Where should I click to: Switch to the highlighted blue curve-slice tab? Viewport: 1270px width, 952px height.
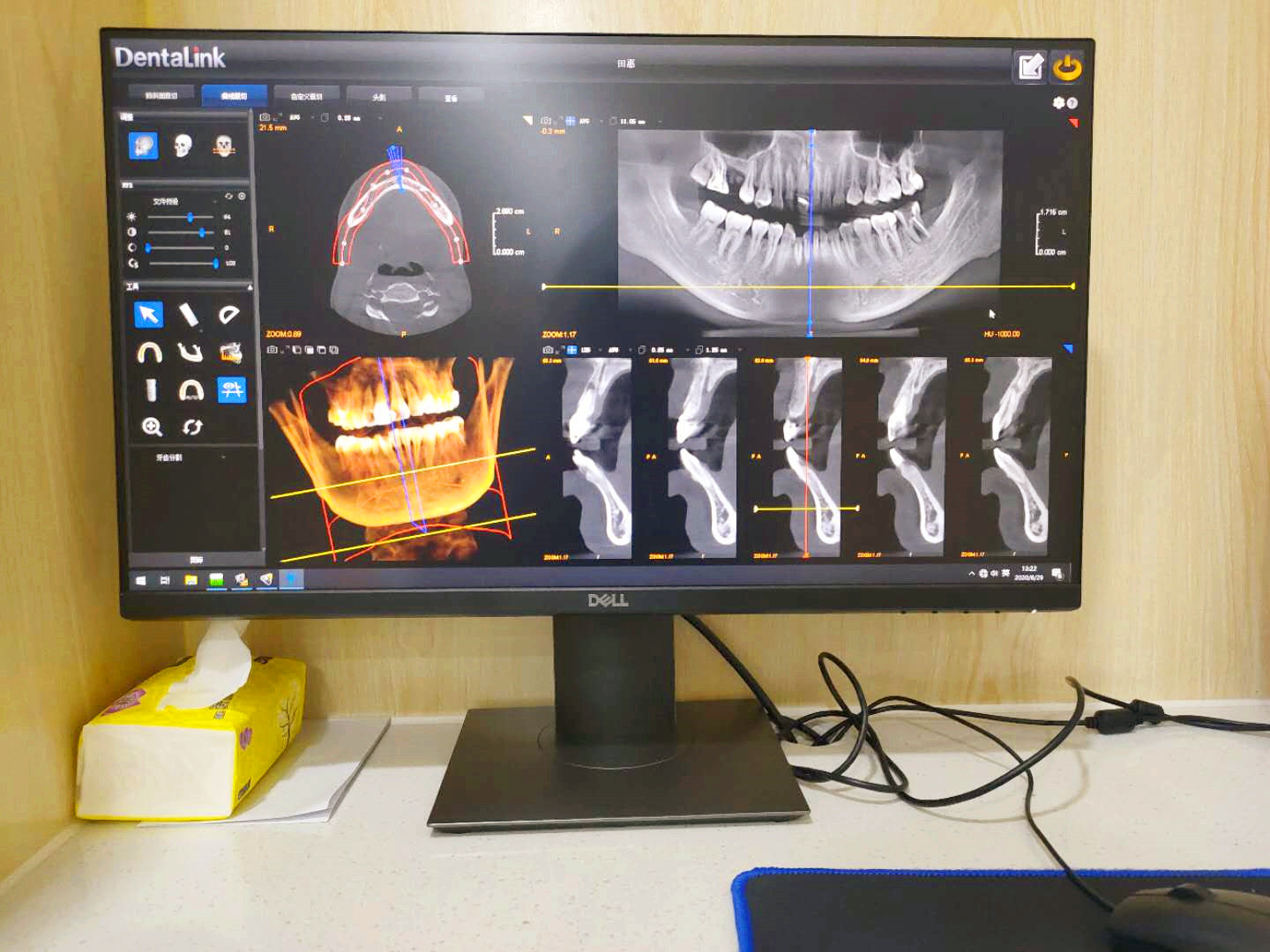(233, 95)
